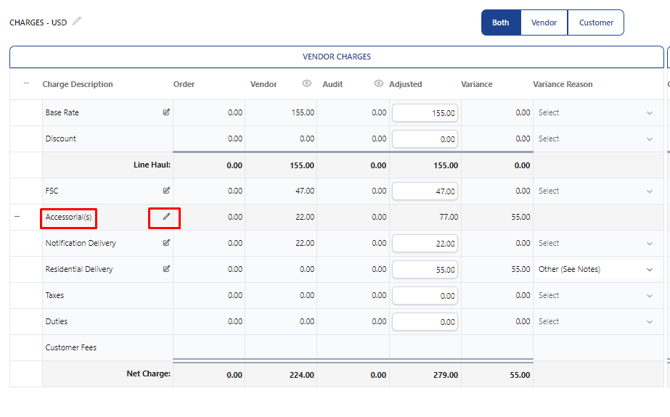670x417 pixels.
Task: Open Variance Reason dropdown for Duties
Action: 596,321
